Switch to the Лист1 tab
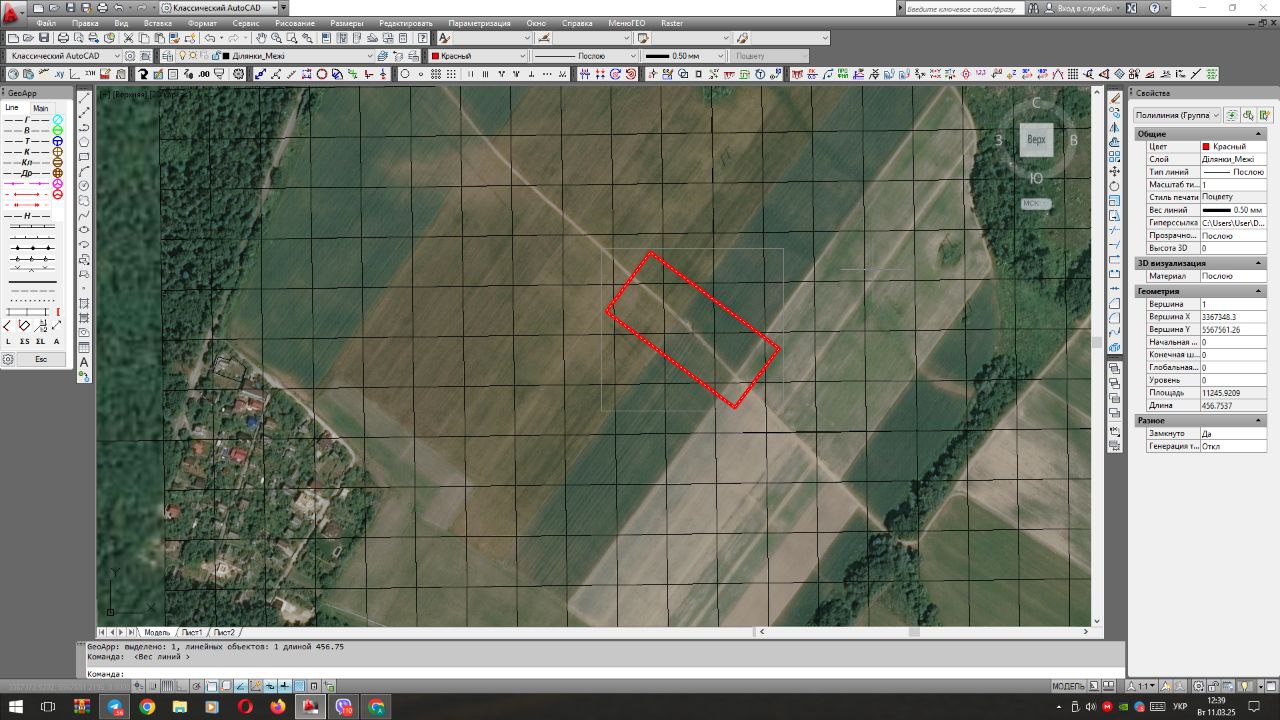The image size is (1280, 720). (x=192, y=632)
